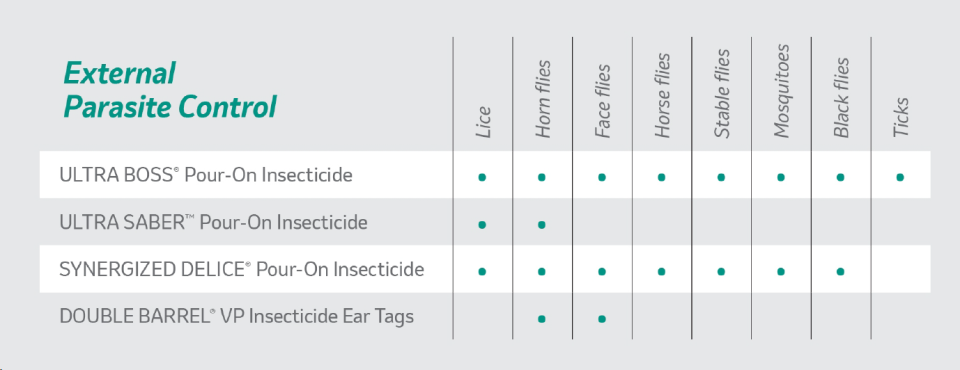Click the Stable flies column header
Image resolution: width=960 pixels, height=370 pixels.
coord(722,94)
